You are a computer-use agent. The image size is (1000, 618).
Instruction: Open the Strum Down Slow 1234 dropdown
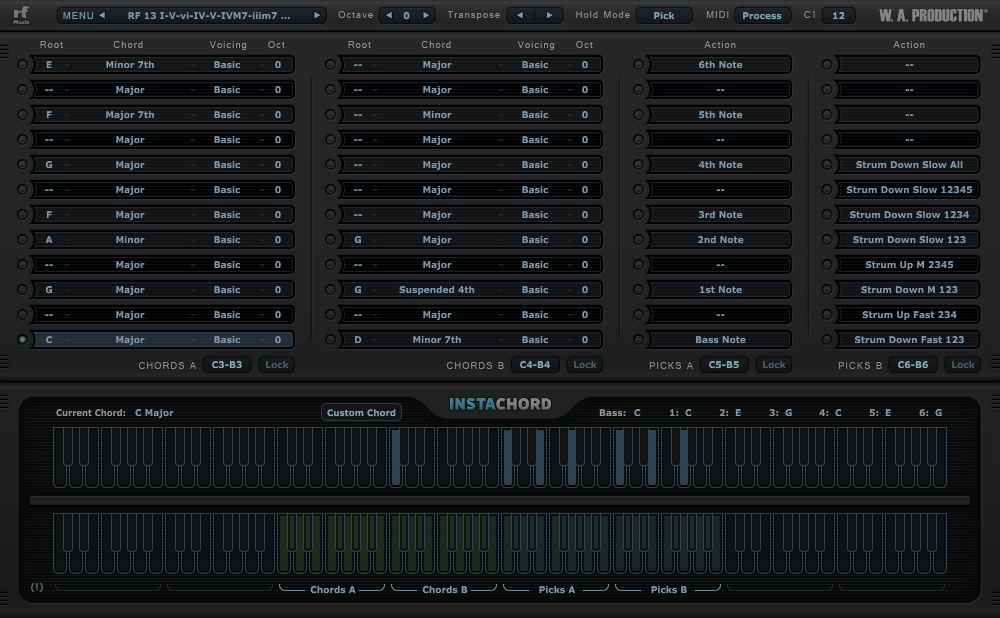click(x=909, y=215)
